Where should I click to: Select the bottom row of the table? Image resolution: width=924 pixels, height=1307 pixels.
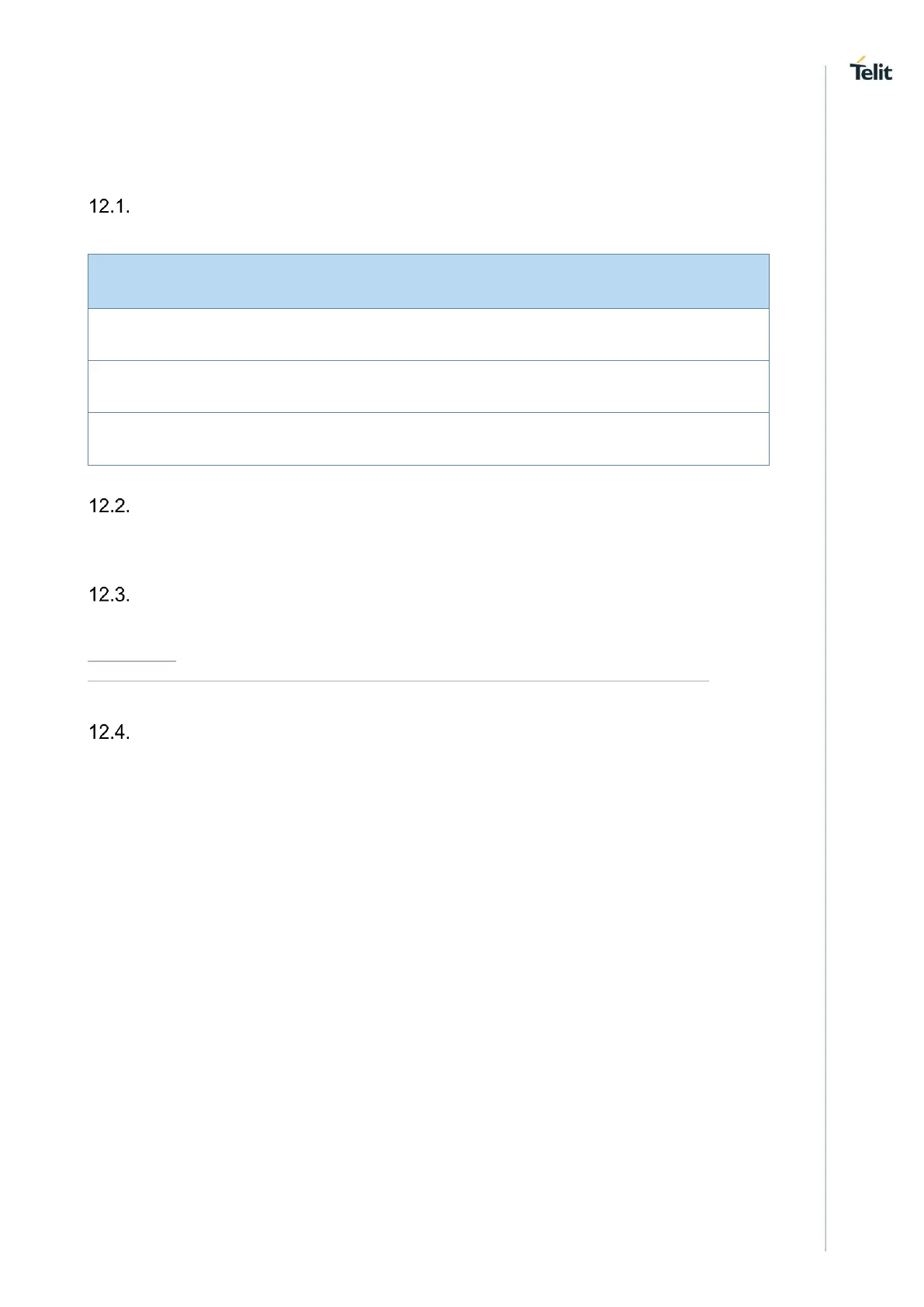428,439
